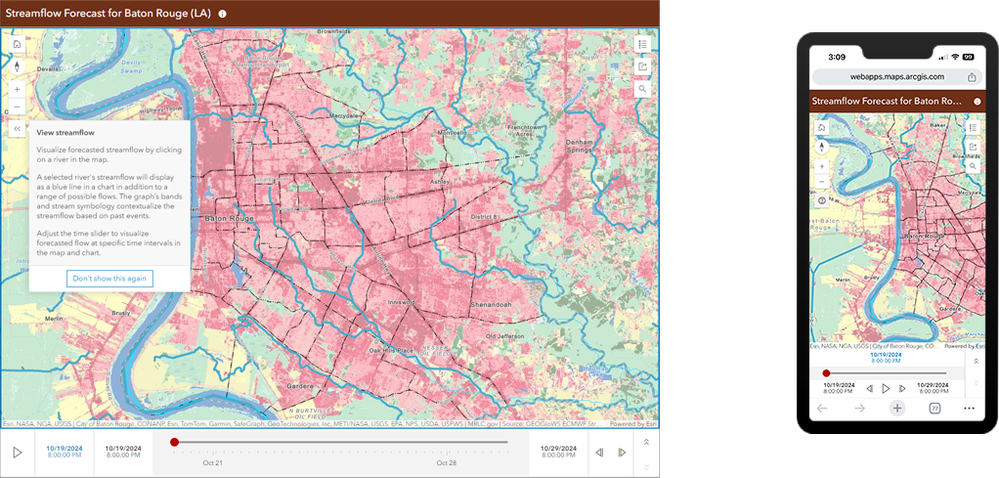Open the Share tool on desktop map

[642, 67]
